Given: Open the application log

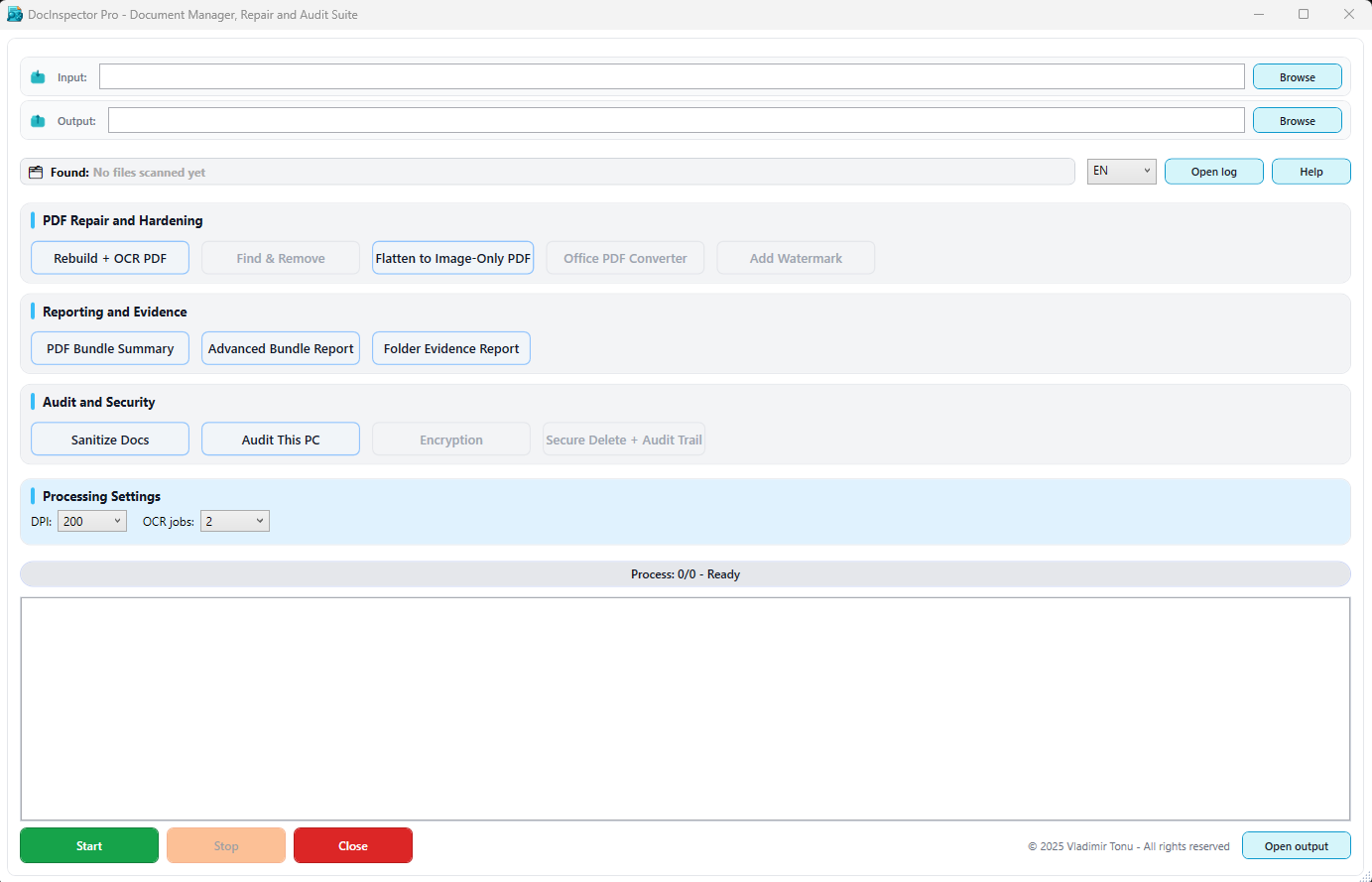Looking at the screenshot, I should pyautogui.click(x=1213, y=171).
